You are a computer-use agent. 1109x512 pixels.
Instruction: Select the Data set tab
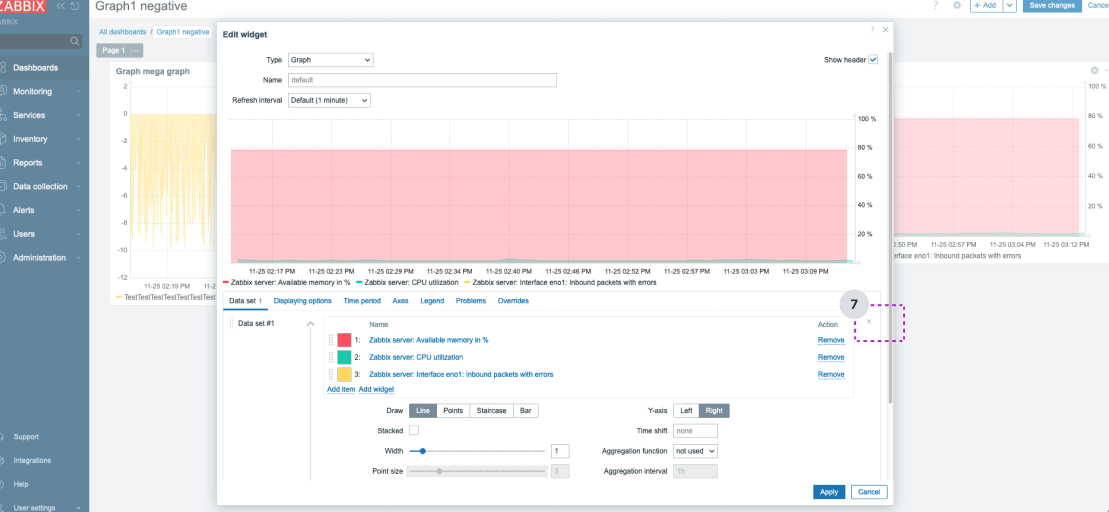246,301
